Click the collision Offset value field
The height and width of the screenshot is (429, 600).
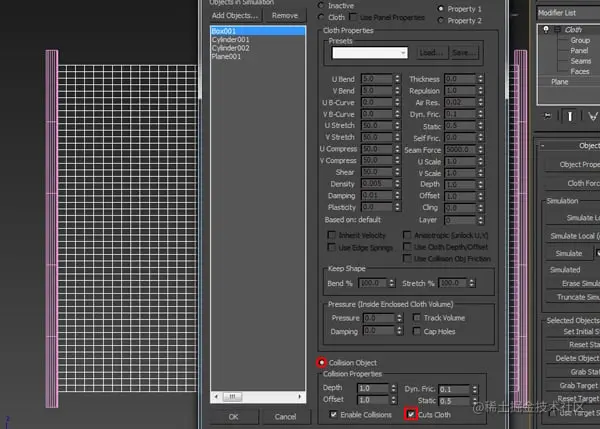click(373, 400)
